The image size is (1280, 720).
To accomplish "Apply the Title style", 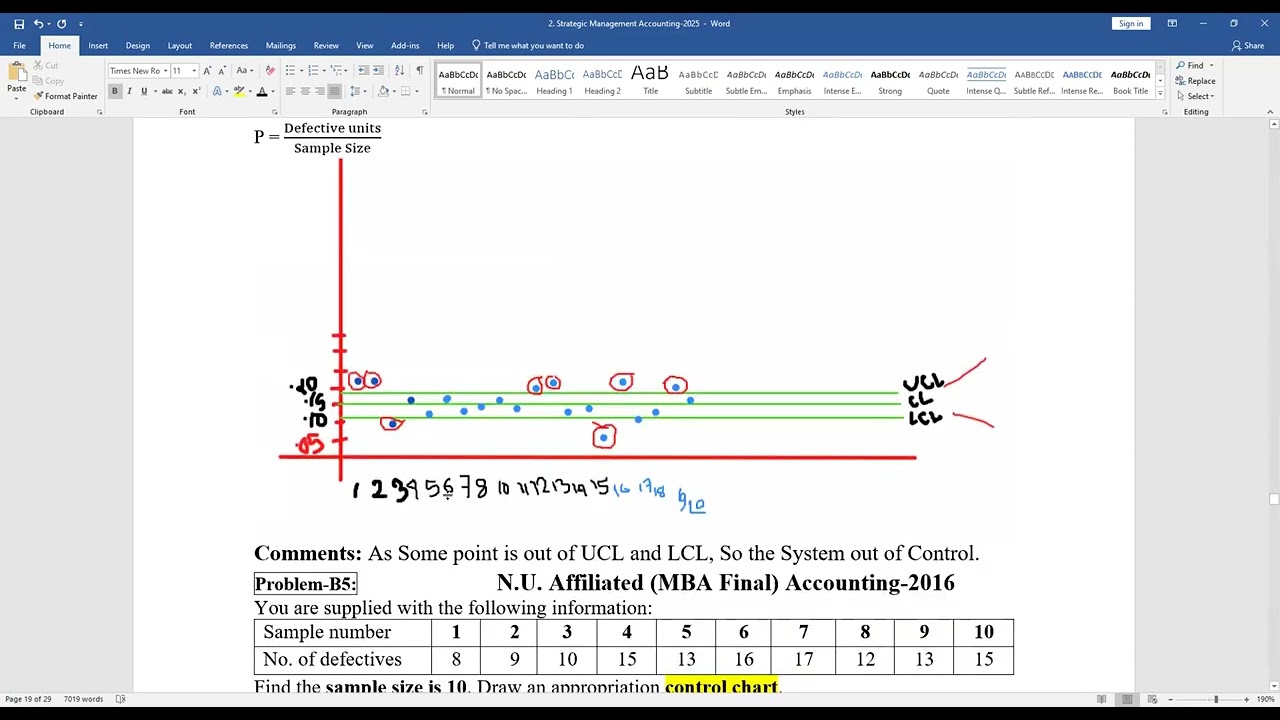I will (x=650, y=80).
